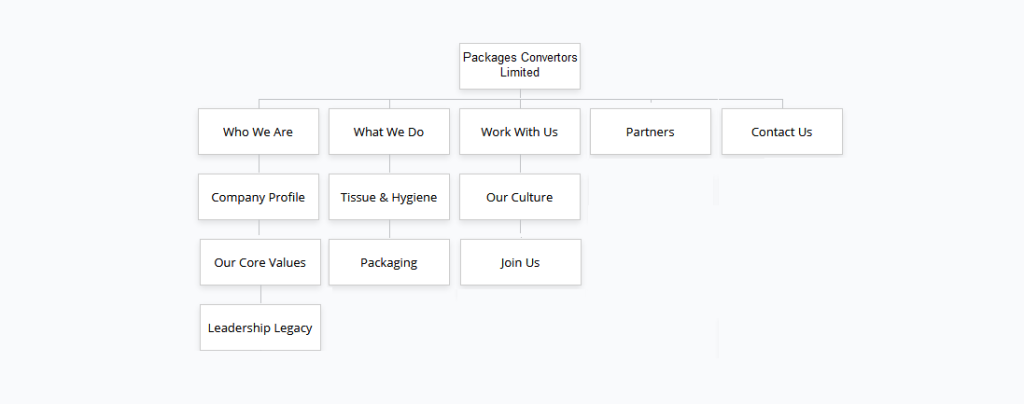Open Our Core Values entry
The height and width of the screenshot is (404, 1024).
click(260, 262)
